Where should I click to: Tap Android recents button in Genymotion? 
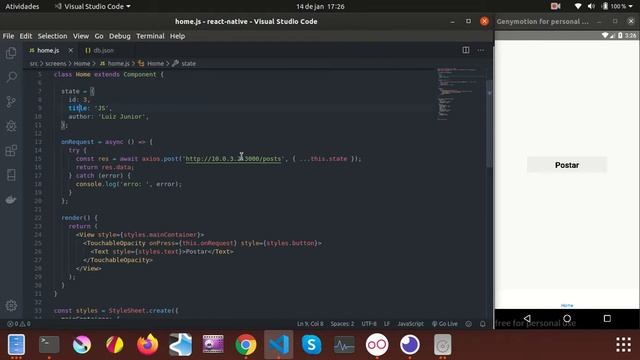point(607,318)
